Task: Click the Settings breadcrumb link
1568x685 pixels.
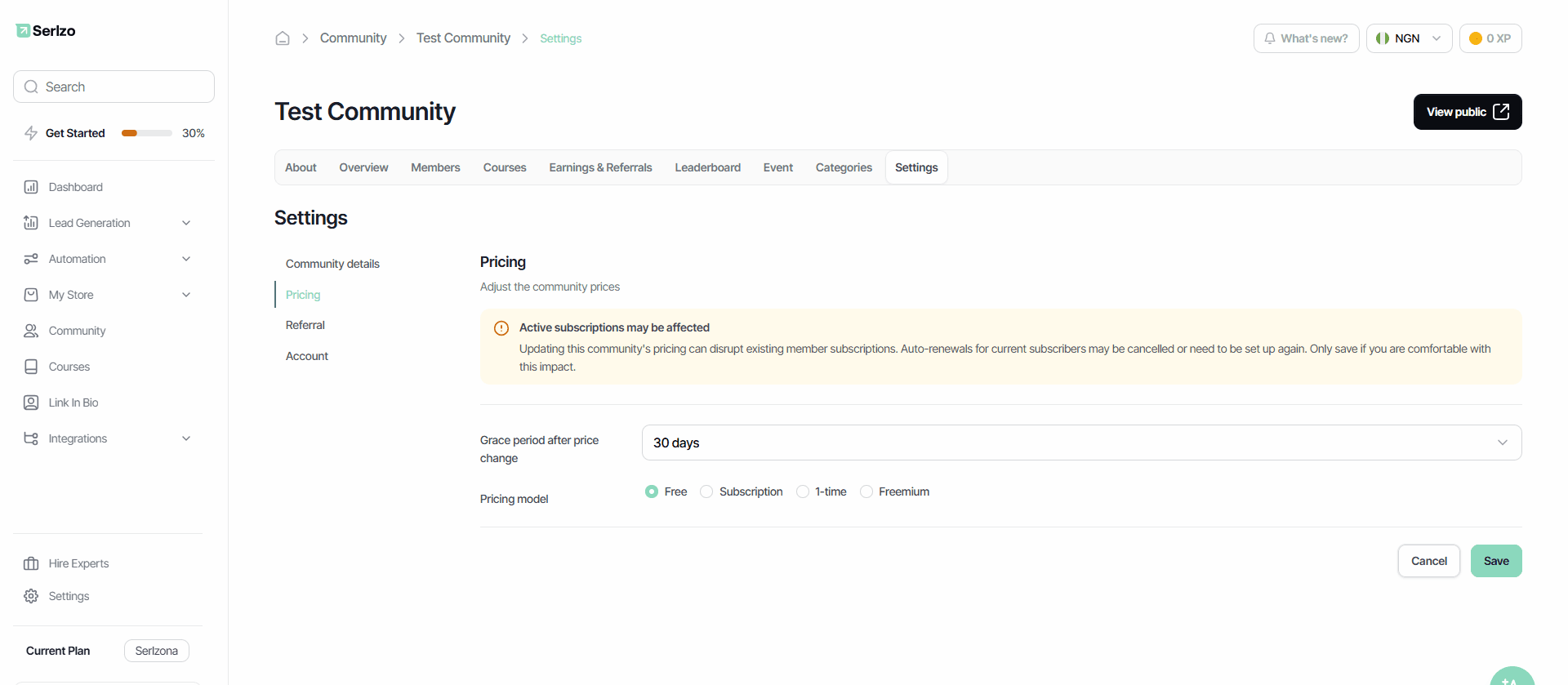Action: 561,38
